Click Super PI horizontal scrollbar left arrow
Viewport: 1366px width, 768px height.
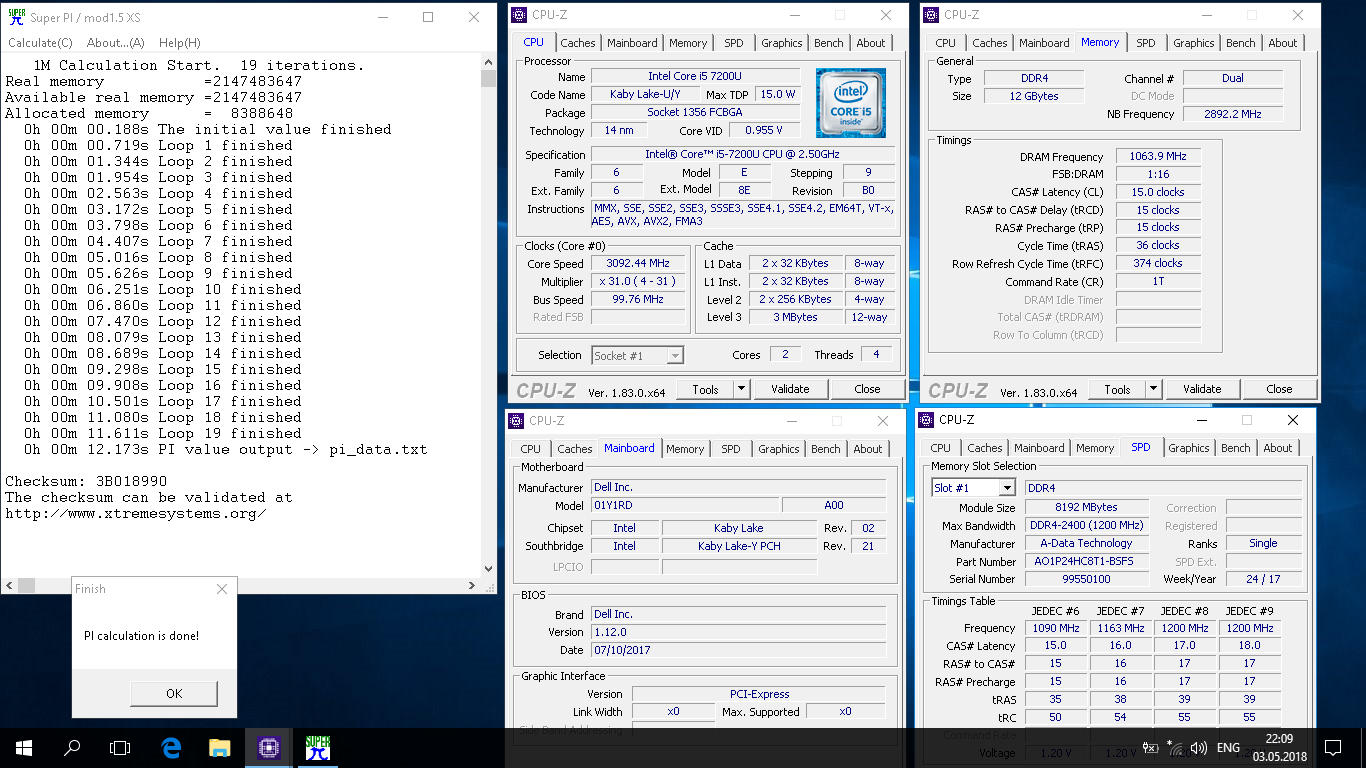point(8,586)
